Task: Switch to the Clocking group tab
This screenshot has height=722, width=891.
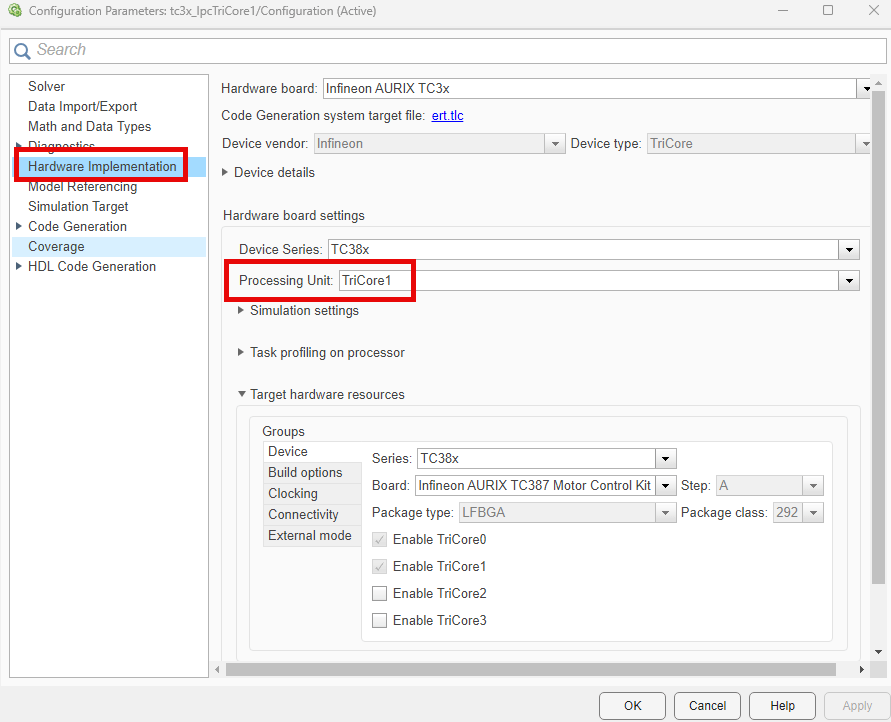Action: click(x=292, y=493)
